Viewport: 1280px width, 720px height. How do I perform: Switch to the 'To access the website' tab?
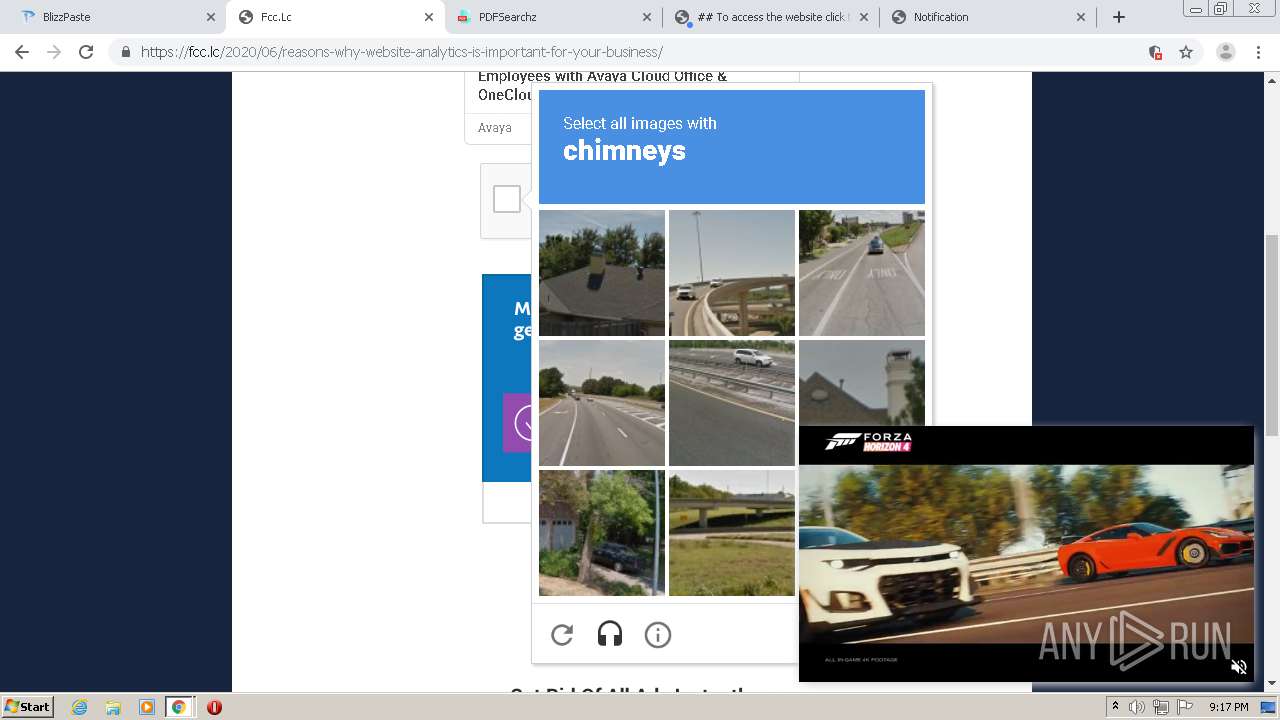pyautogui.click(x=768, y=17)
